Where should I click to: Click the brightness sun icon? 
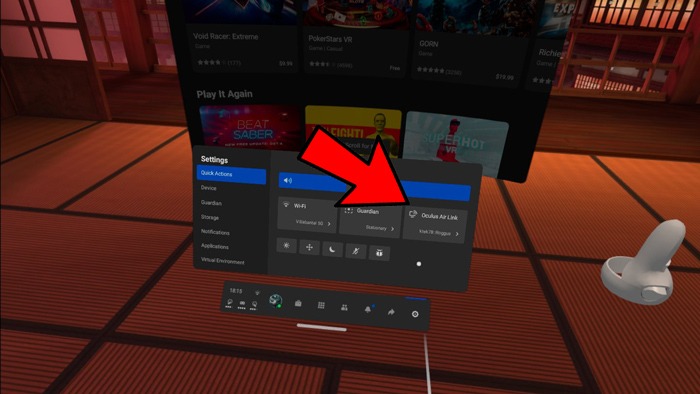click(x=287, y=245)
